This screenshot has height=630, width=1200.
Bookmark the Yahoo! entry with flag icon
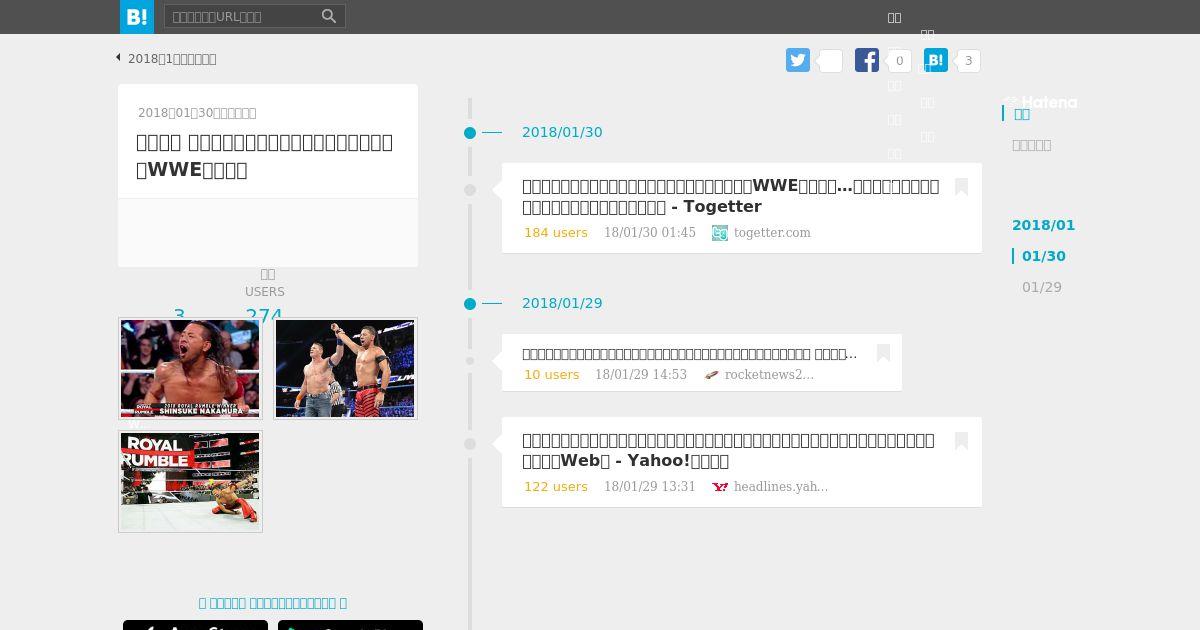pos(961,441)
